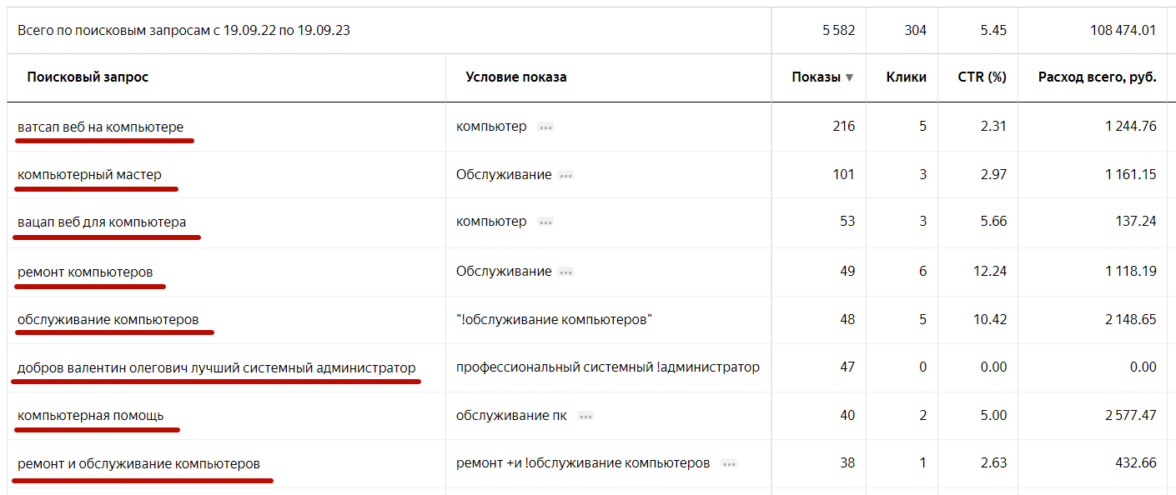The height and width of the screenshot is (495, 1176).
Task: Expand ellipsis in the "ремонт компьютеров" row
Action: coord(566,272)
